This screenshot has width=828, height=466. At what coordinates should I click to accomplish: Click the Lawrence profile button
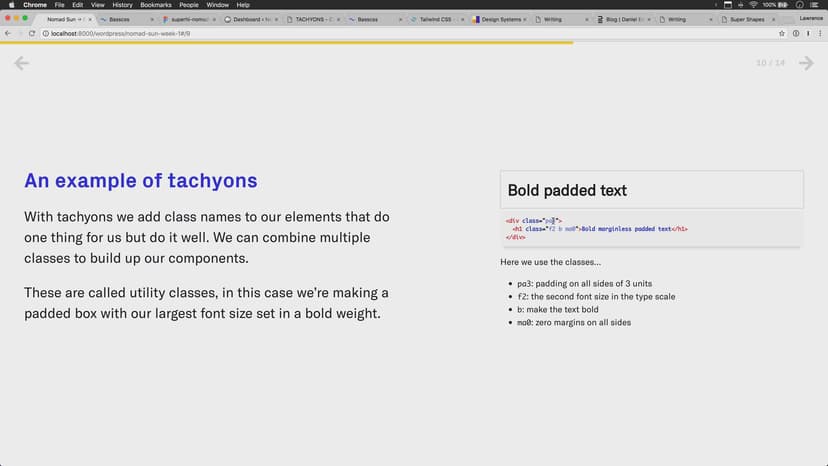pos(809,18)
